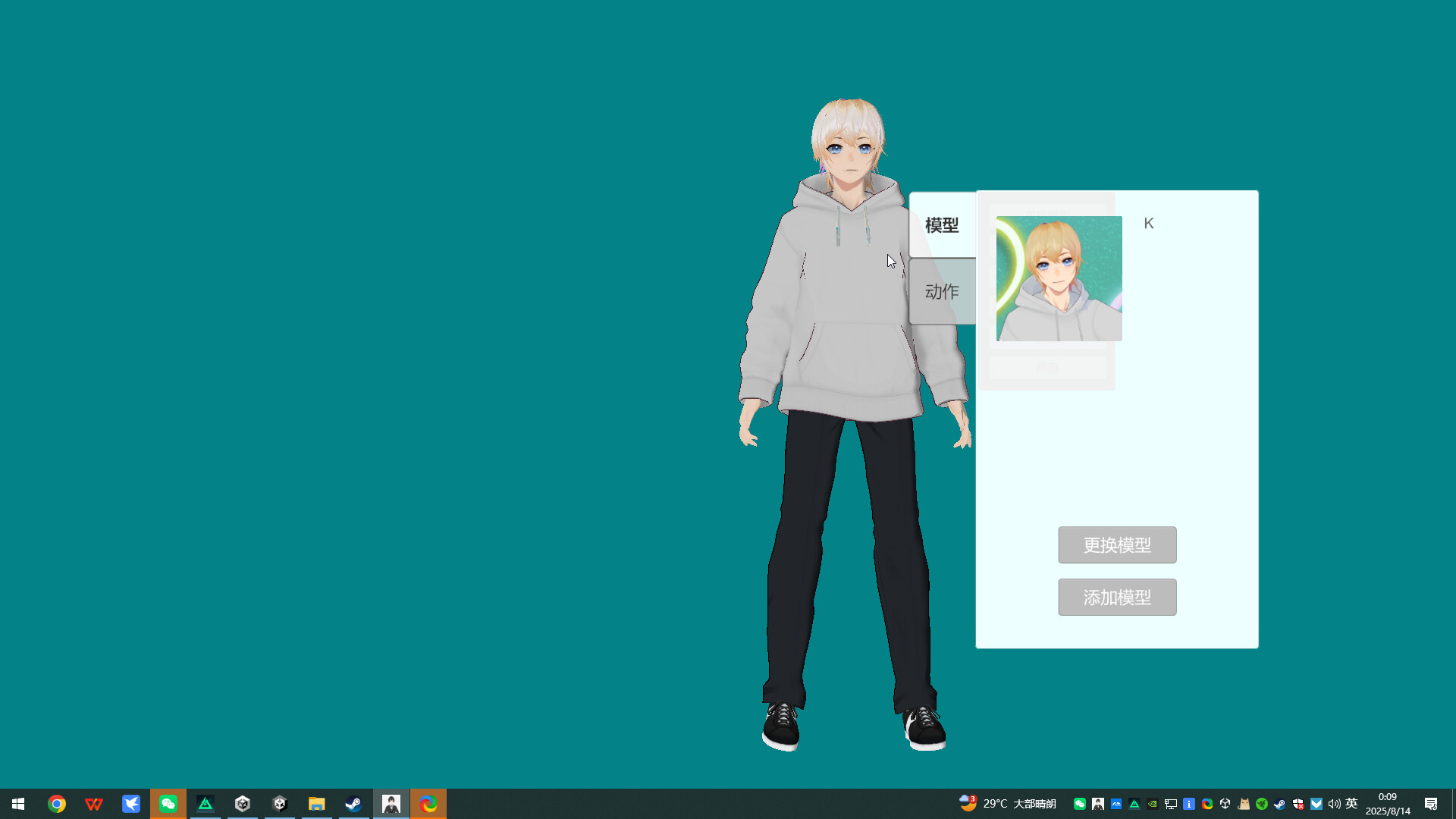Open WPS Office from the taskbar
Screen dimensions: 1456x819
click(x=94, y=803)
